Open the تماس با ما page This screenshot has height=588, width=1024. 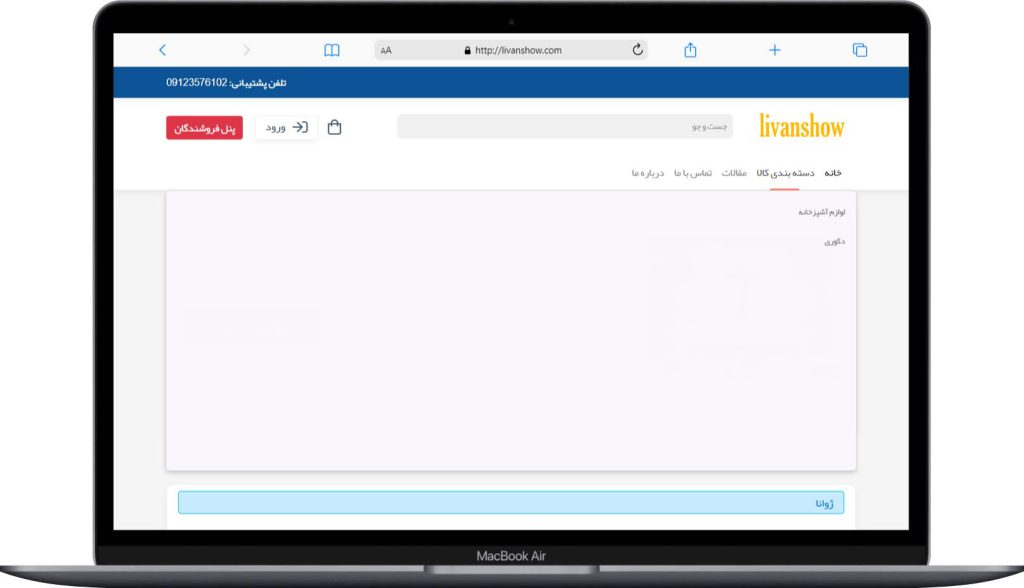[x=693, y=173]
